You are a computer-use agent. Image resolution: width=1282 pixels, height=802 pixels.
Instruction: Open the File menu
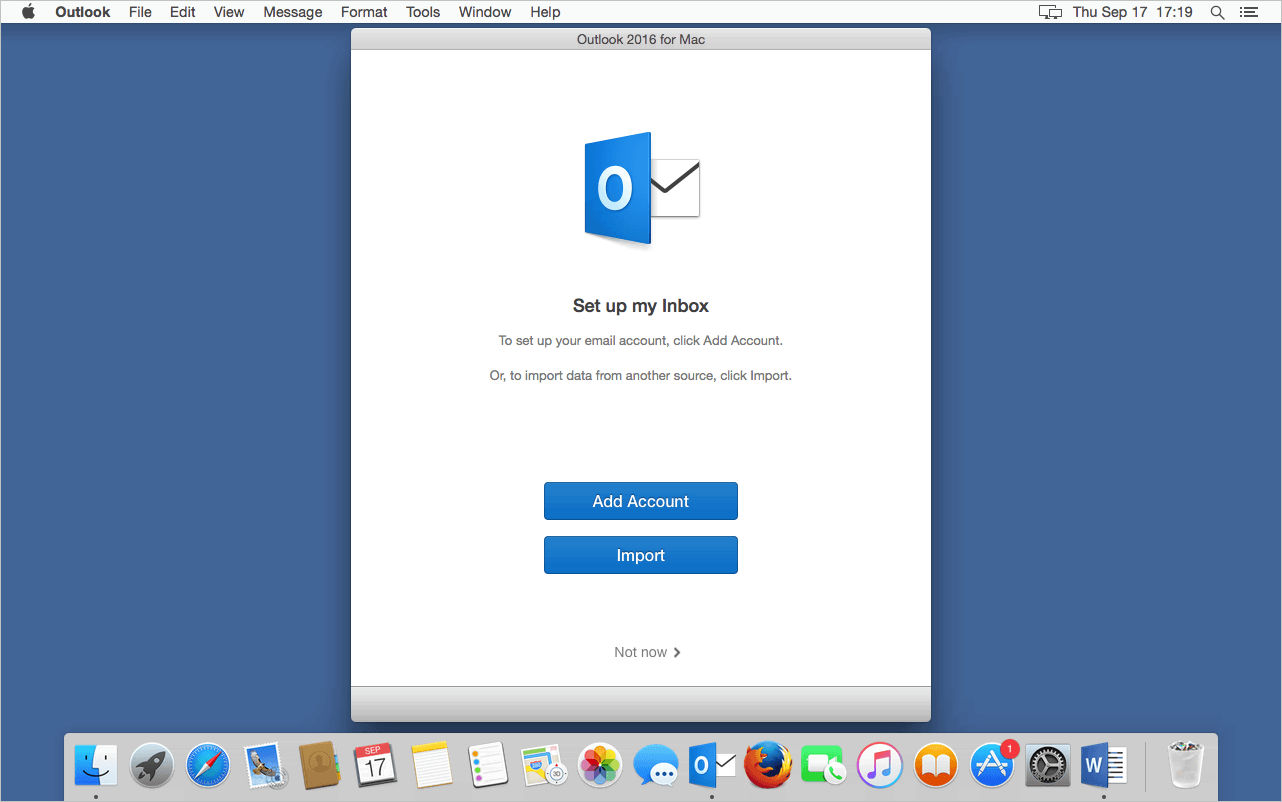tap(140, 12)
